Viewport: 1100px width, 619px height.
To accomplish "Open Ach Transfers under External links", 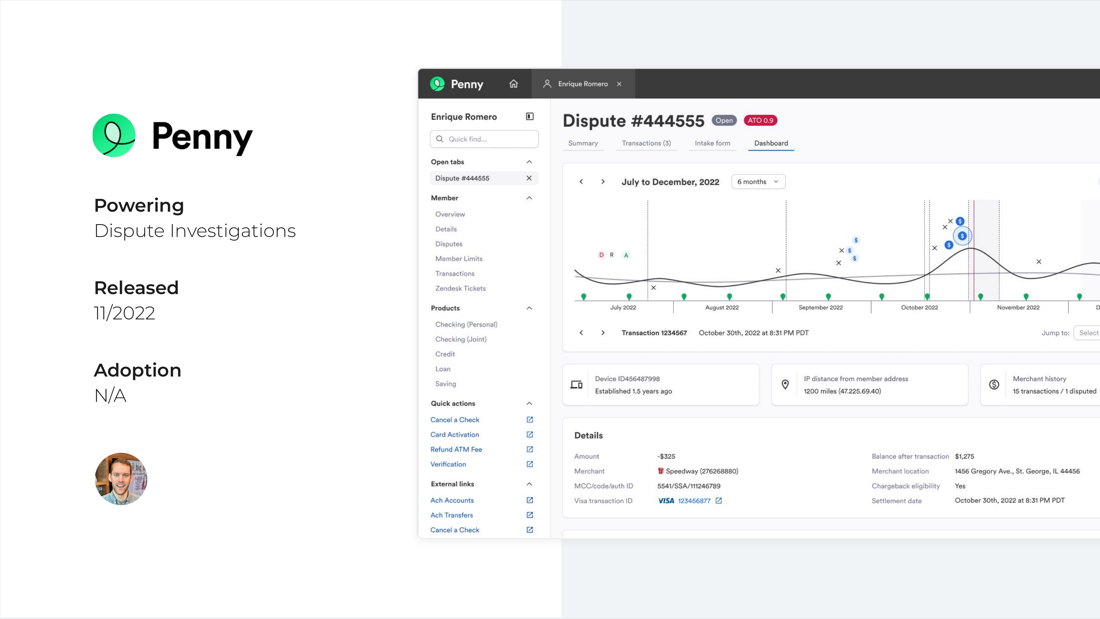I will [454, 514].
